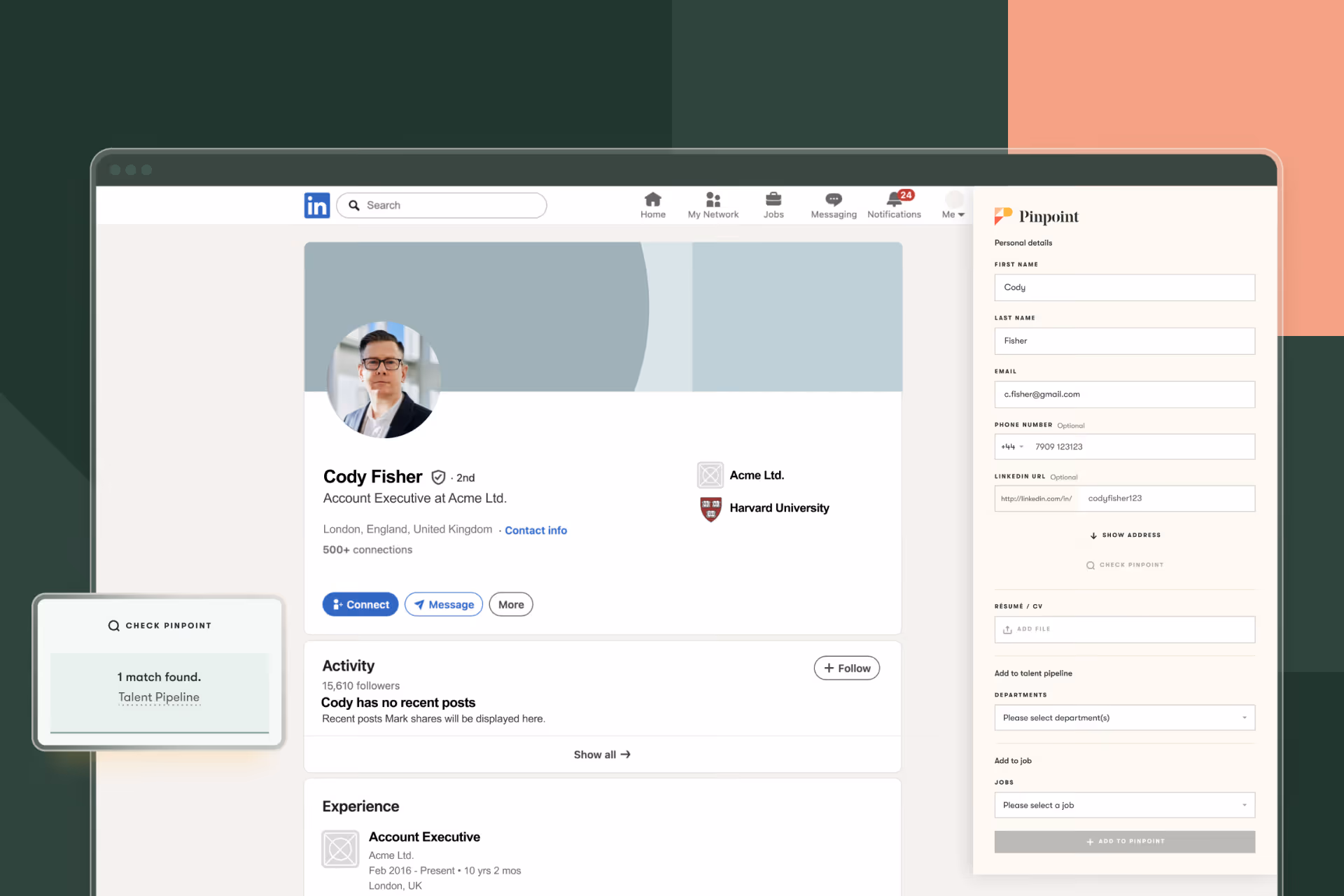The width and height of the screenshot is (1344, 896).
Task: Open Messaging in the top bar
Action: [x=833, y=205]
